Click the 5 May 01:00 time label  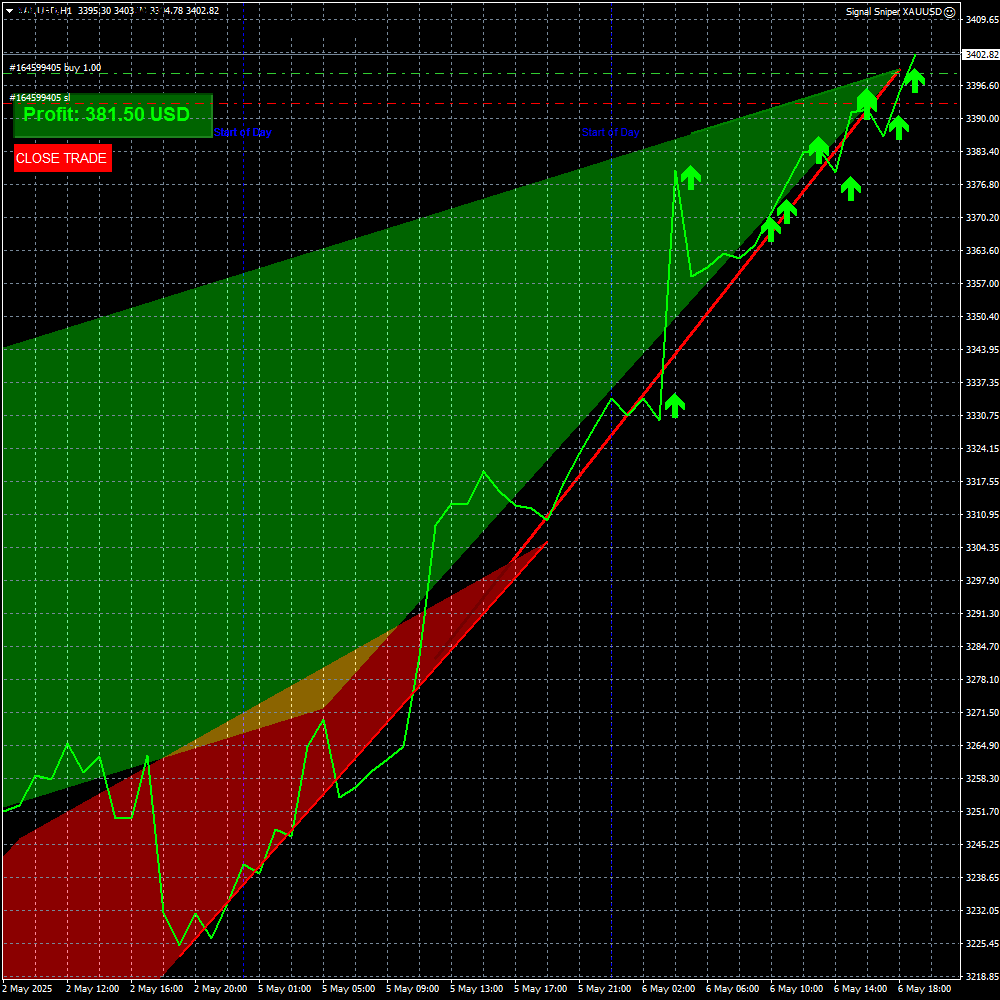284,989
